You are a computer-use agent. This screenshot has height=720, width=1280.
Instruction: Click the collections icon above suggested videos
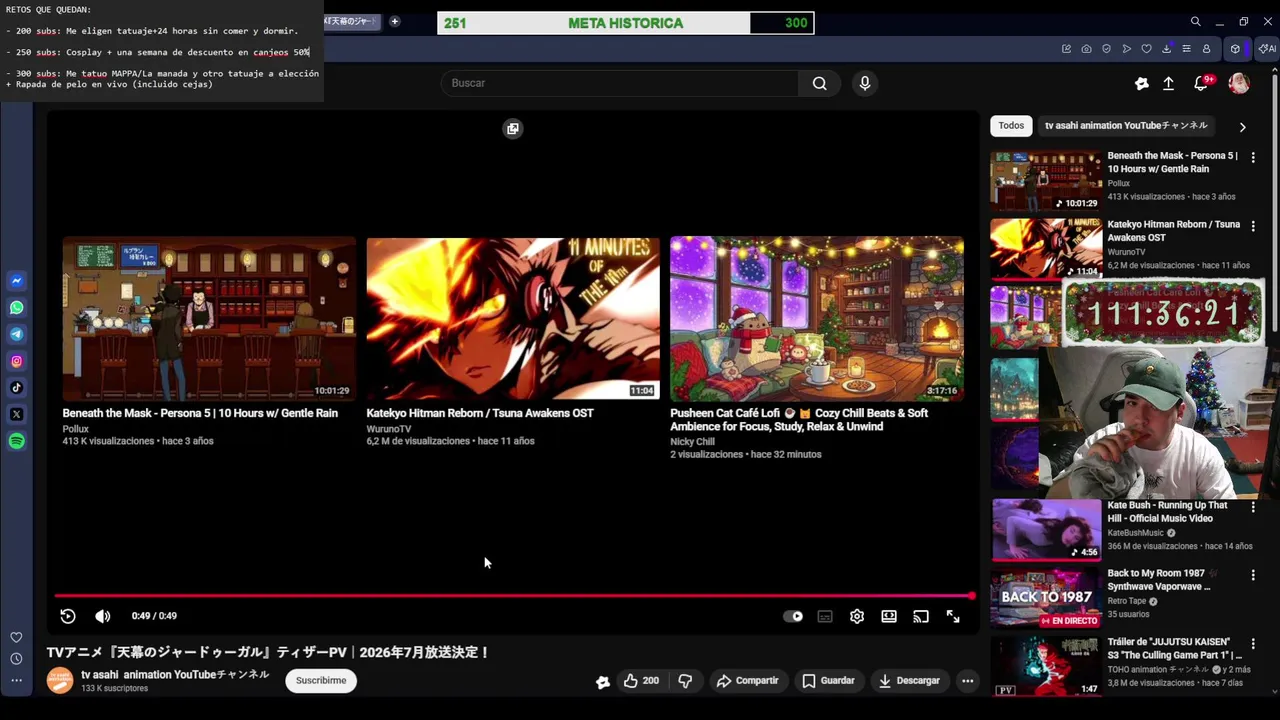click(x=513, y=128)
